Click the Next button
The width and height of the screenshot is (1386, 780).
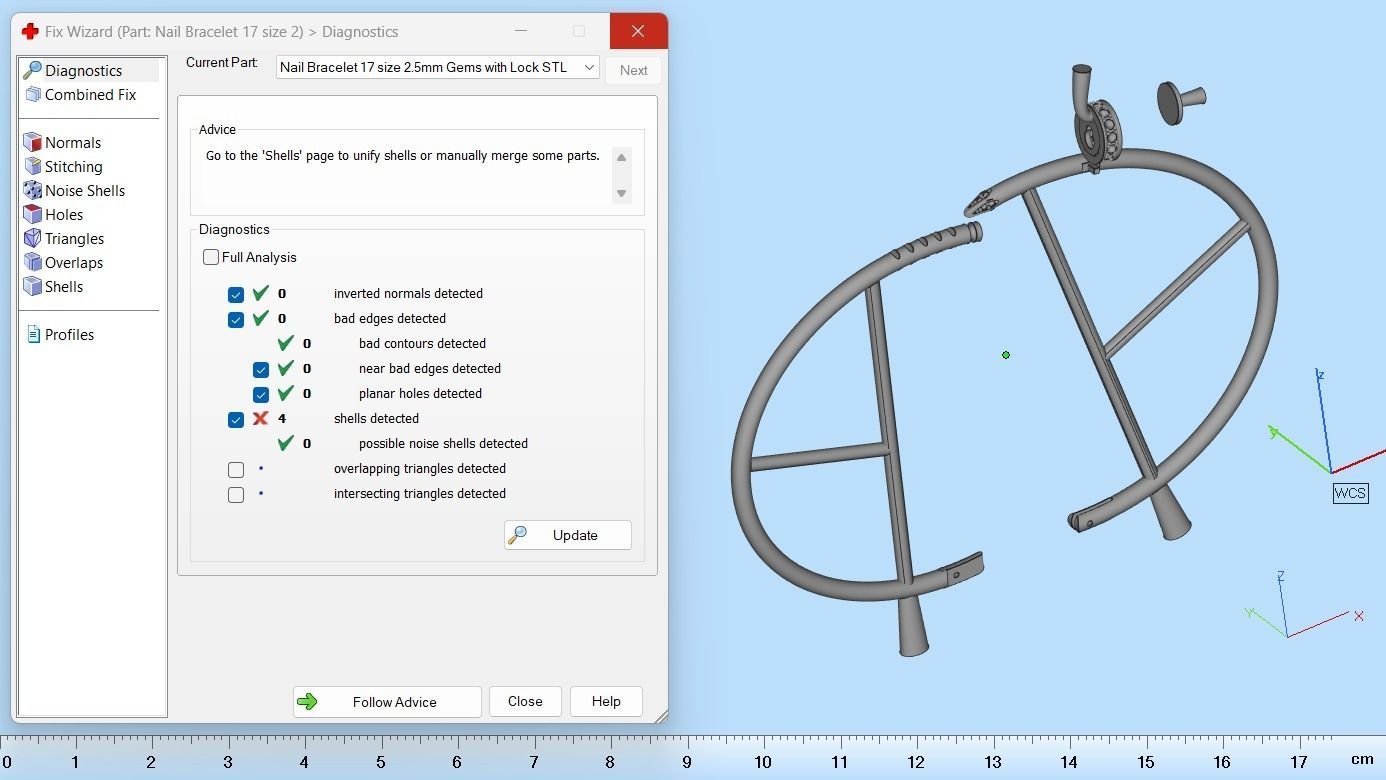(633, 70)
